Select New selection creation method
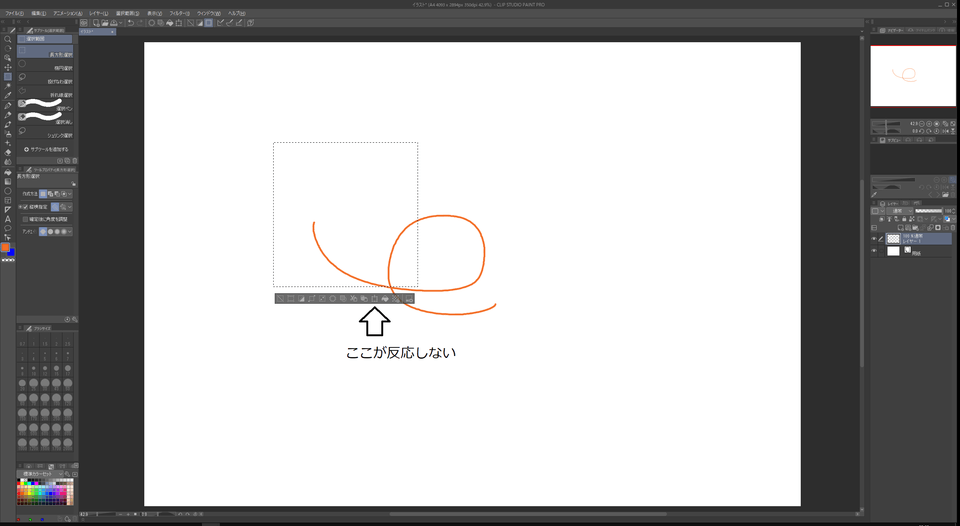960x526 pixels. (43, 193)
